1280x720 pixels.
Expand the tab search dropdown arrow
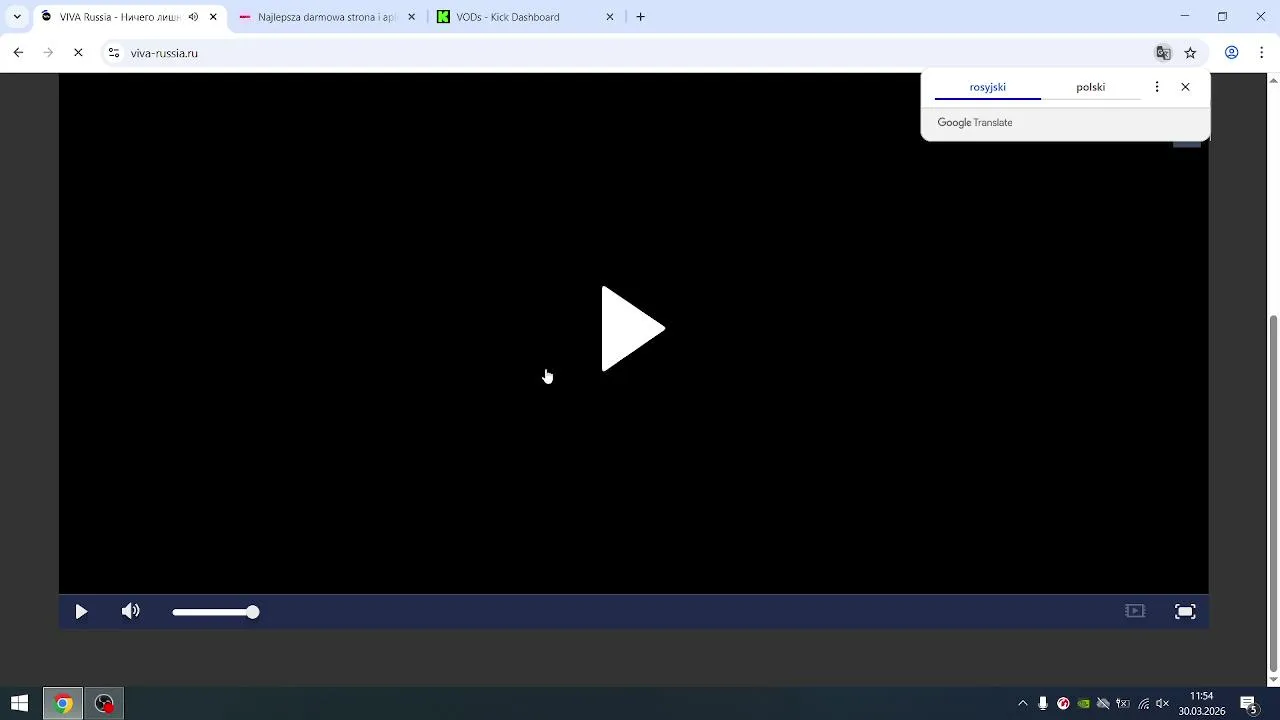tap(17, 17)
